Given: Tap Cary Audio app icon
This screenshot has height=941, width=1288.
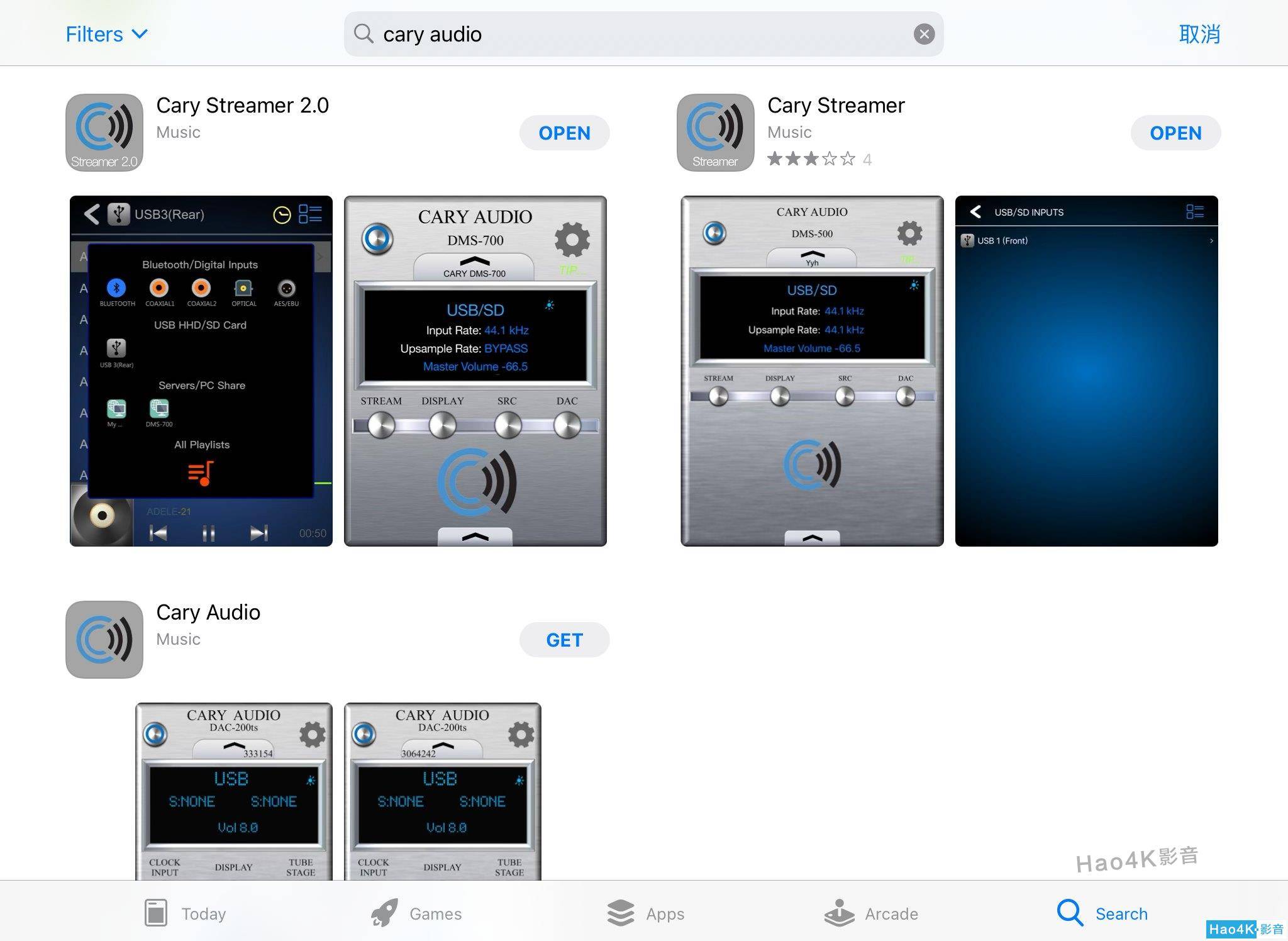Looking at the screenshot, I should click(x=104, y=640).
